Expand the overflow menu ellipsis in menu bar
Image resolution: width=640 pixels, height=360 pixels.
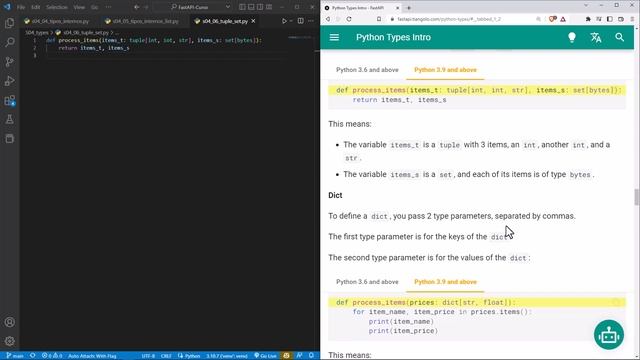(x=108, y=7)
